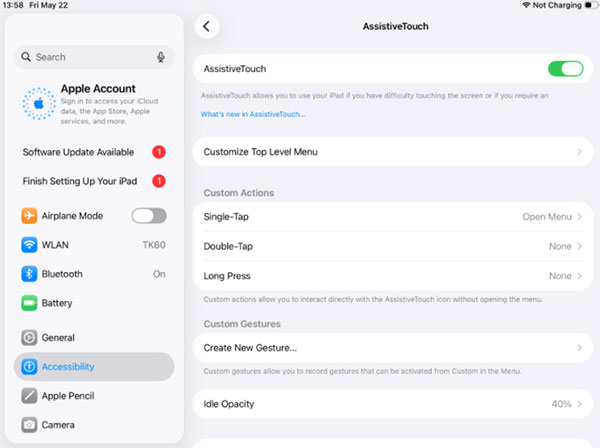This screenshot has width=600, height=448.
Task: Open Software Update Available
Action: click(94, 152)
